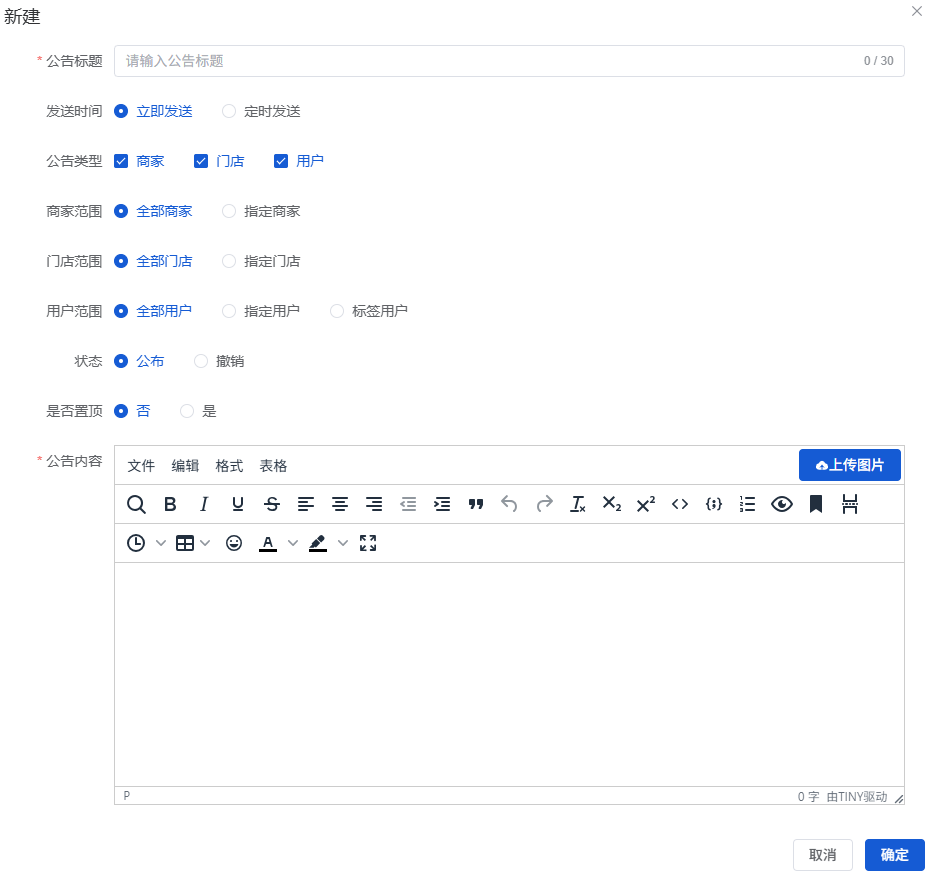Click the search and replace magnifier icon

click(136, 504)
